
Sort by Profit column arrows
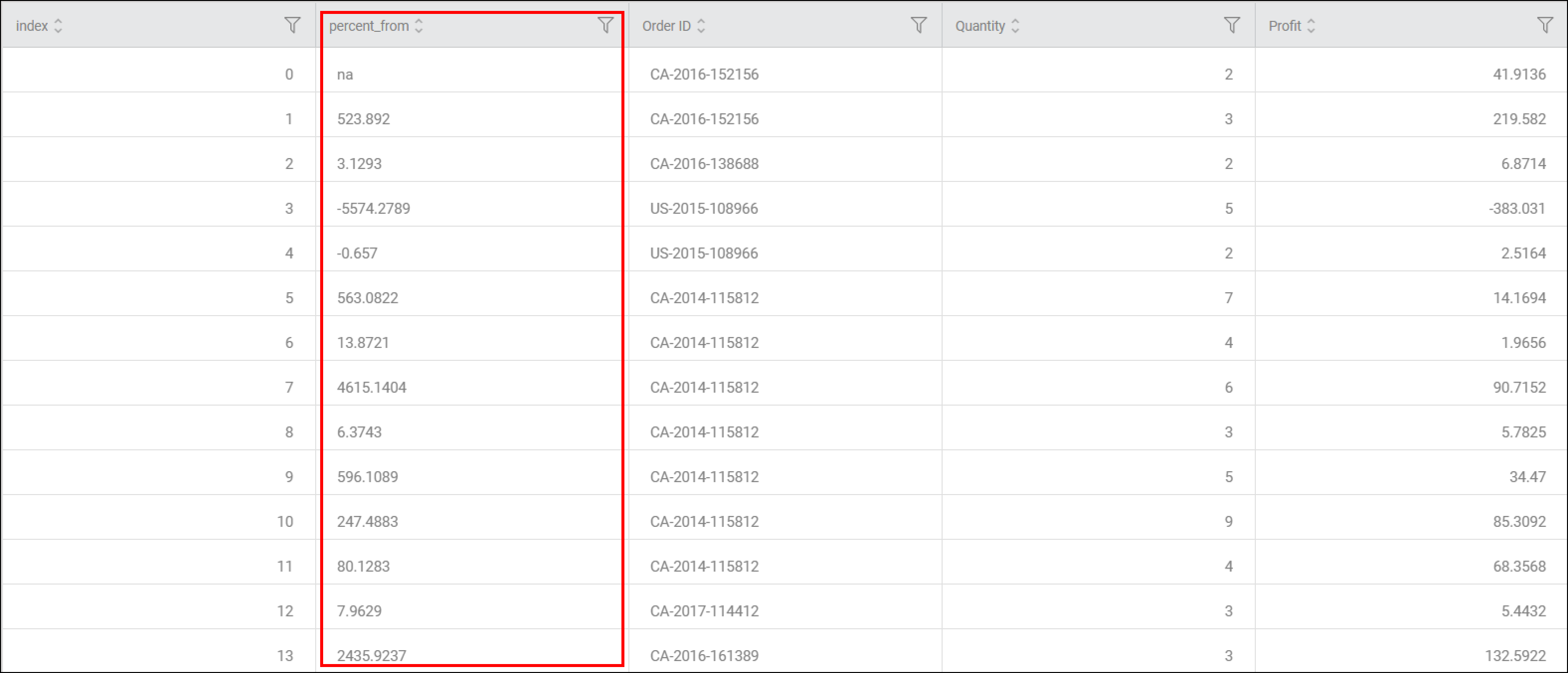pyautogui.click(x=1311, y=25)
